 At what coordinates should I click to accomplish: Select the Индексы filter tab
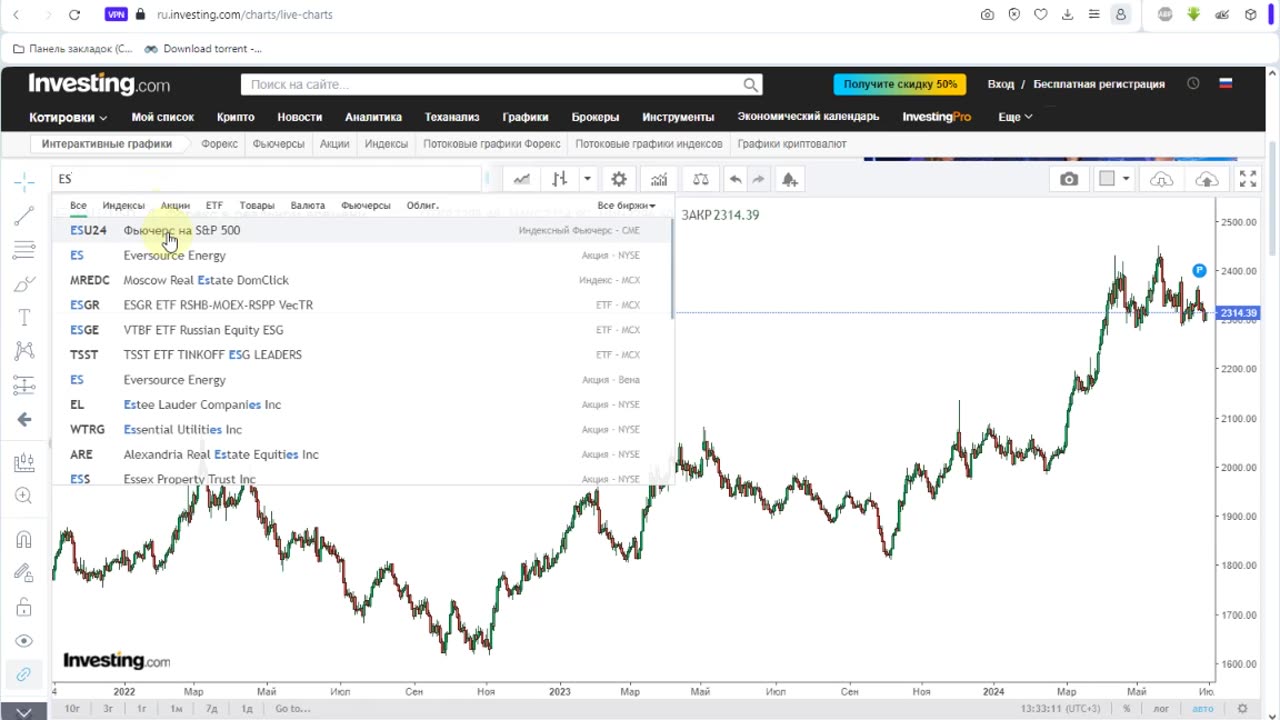click(x=123, y=205)
